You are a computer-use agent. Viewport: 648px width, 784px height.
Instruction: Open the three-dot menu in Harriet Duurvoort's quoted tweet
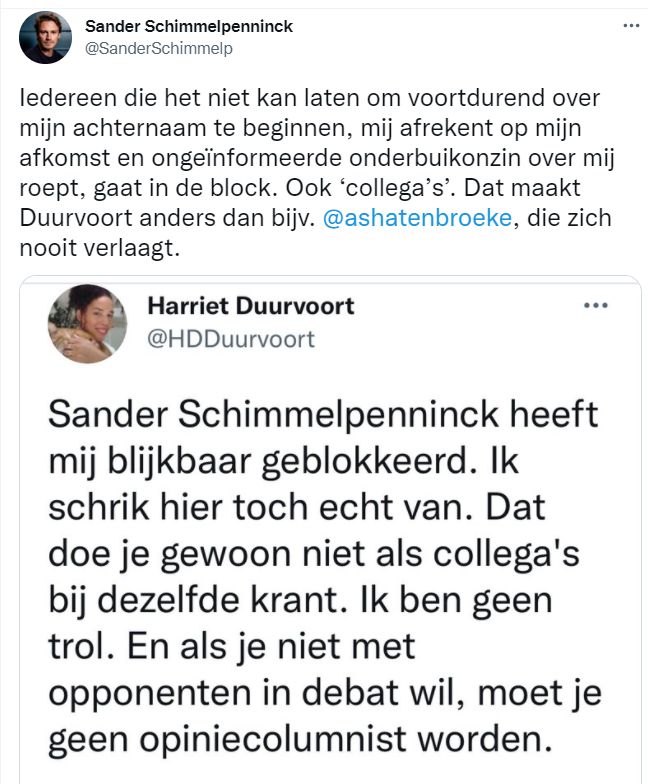[x=596, y=305]
